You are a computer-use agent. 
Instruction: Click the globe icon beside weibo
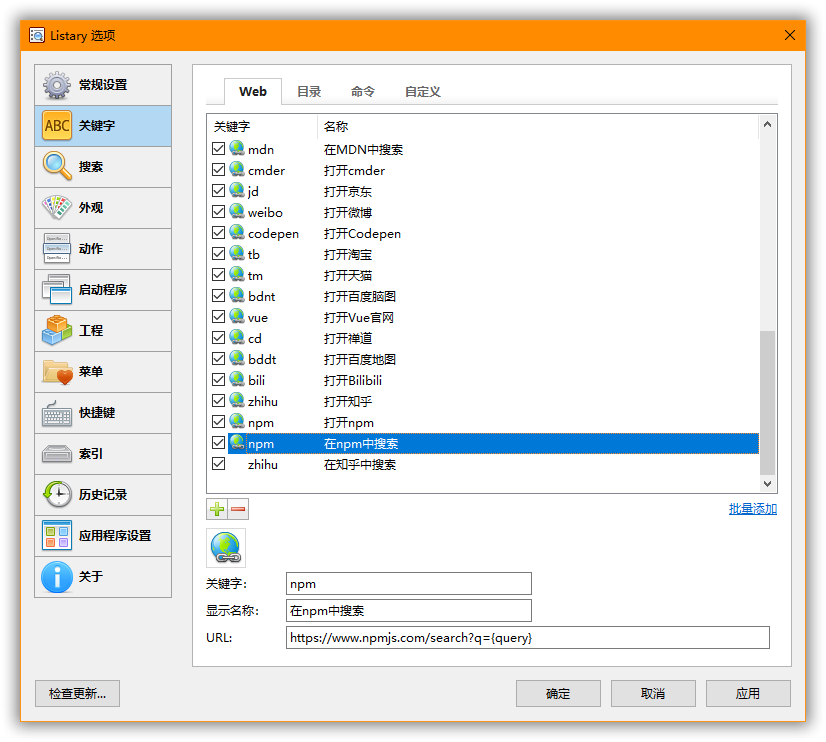(237, 212)
